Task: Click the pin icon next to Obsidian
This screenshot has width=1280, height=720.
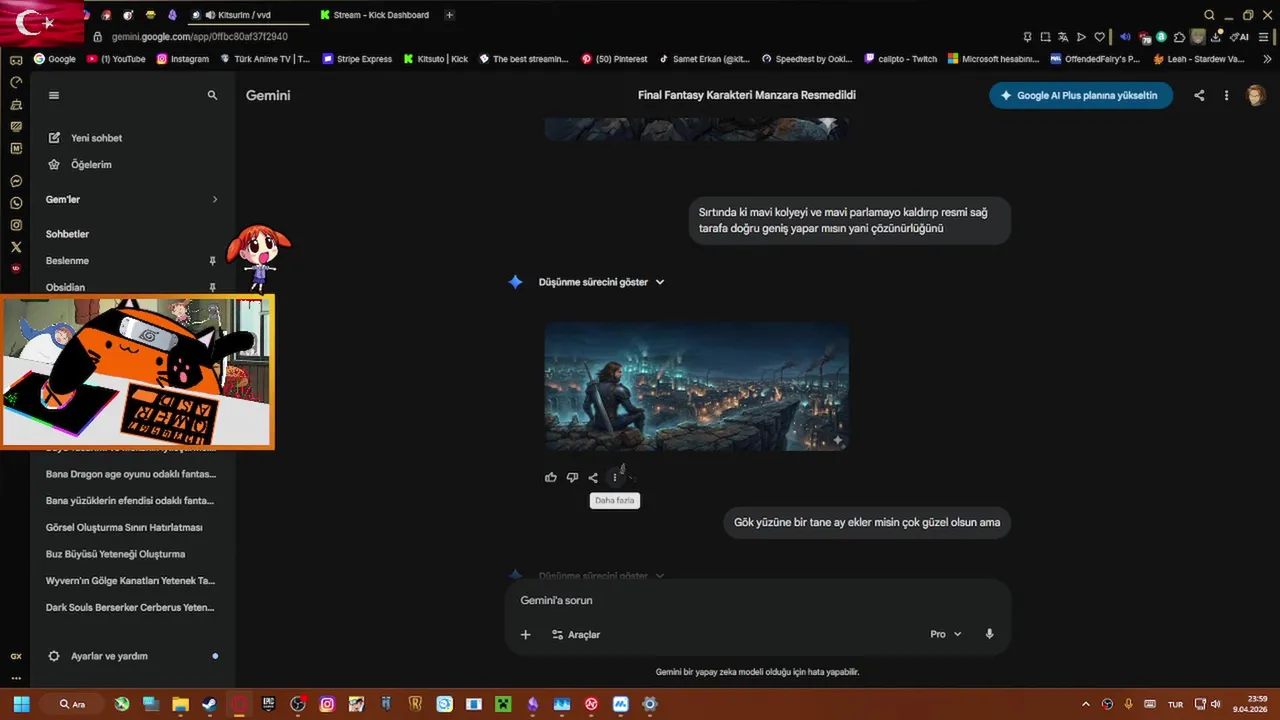Action: [212, 288]
